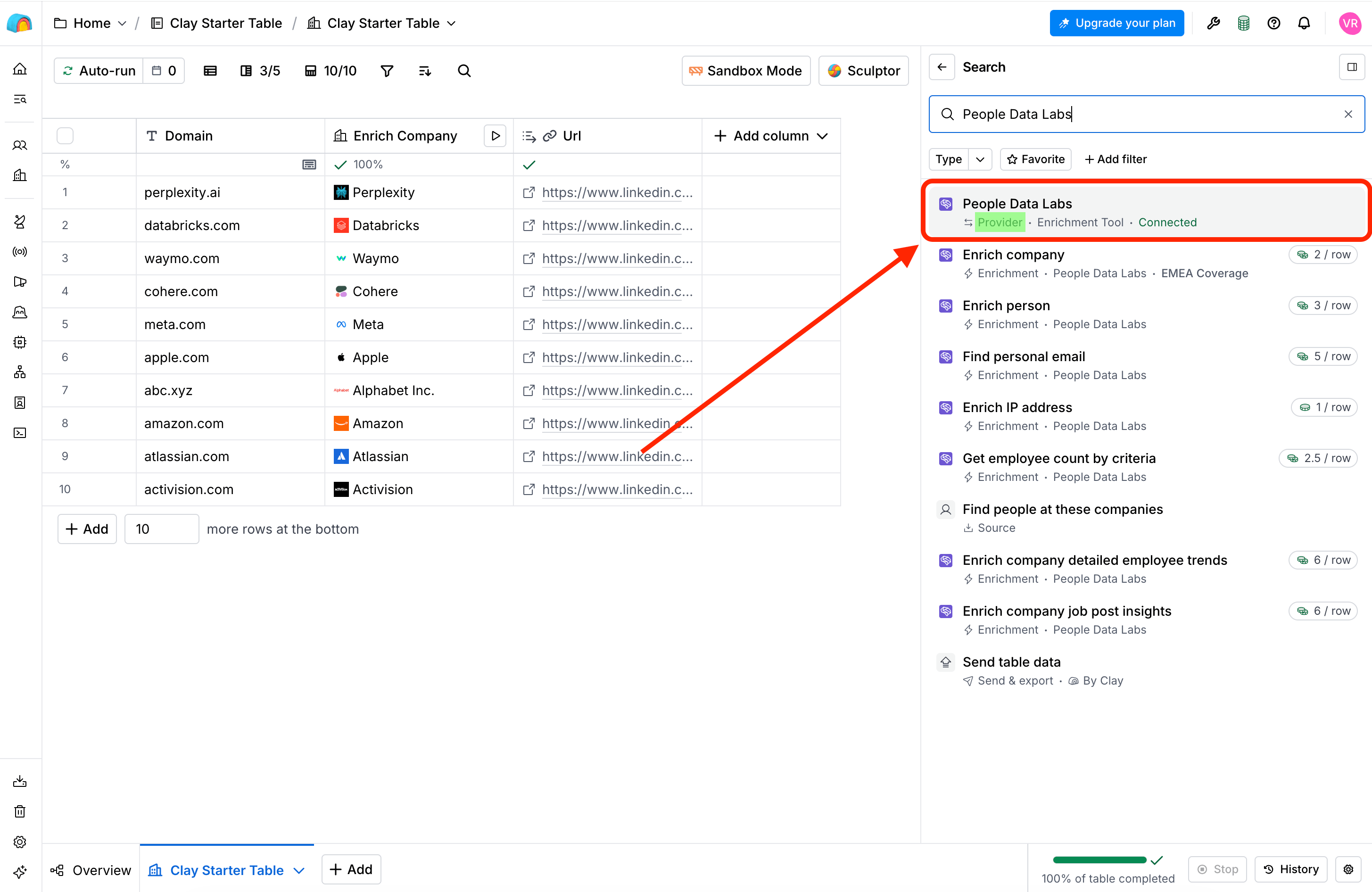This screenshot has height=892, width=1372.
Task: Open the filter funnel icon
Action: pyautogui.click(x=387, y=70)
